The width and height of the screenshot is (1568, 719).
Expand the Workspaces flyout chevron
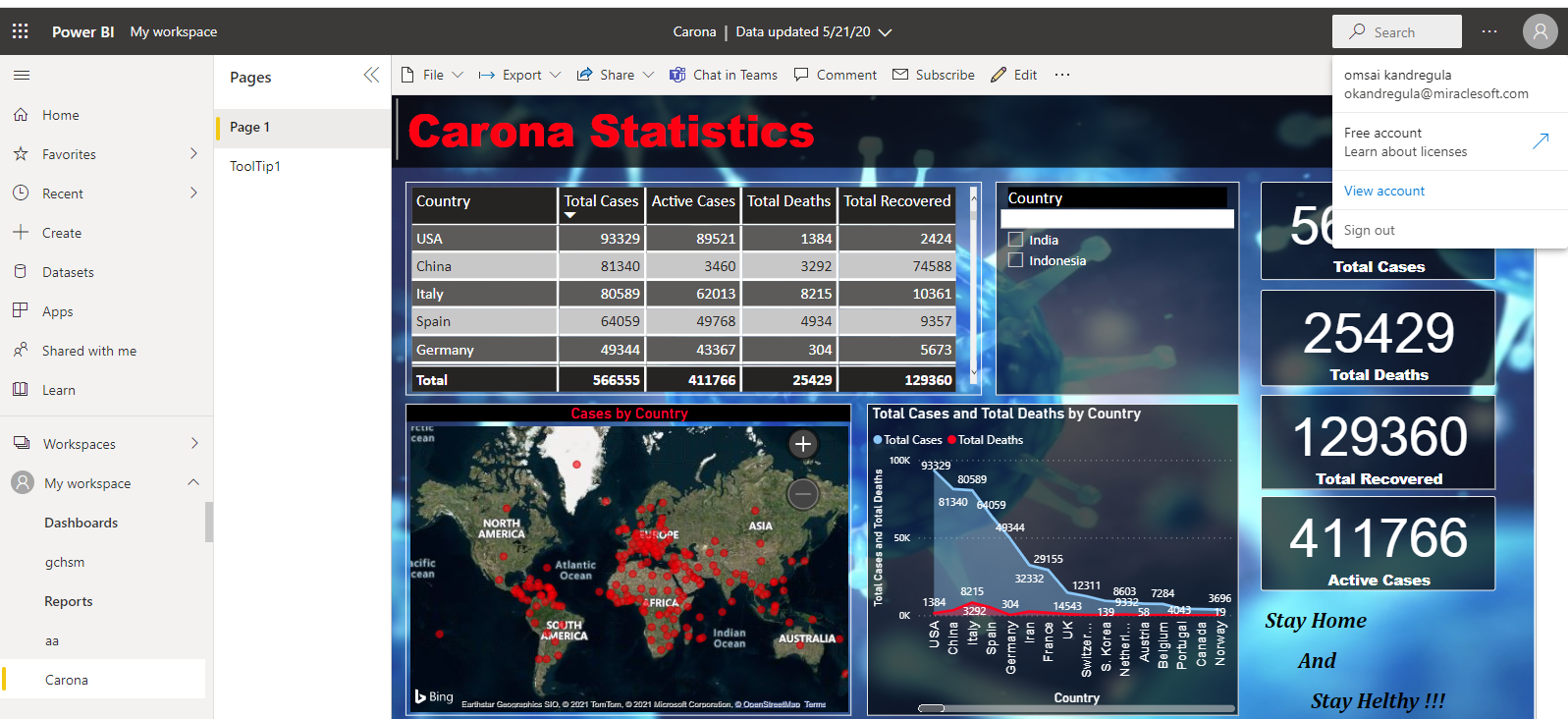194,444
